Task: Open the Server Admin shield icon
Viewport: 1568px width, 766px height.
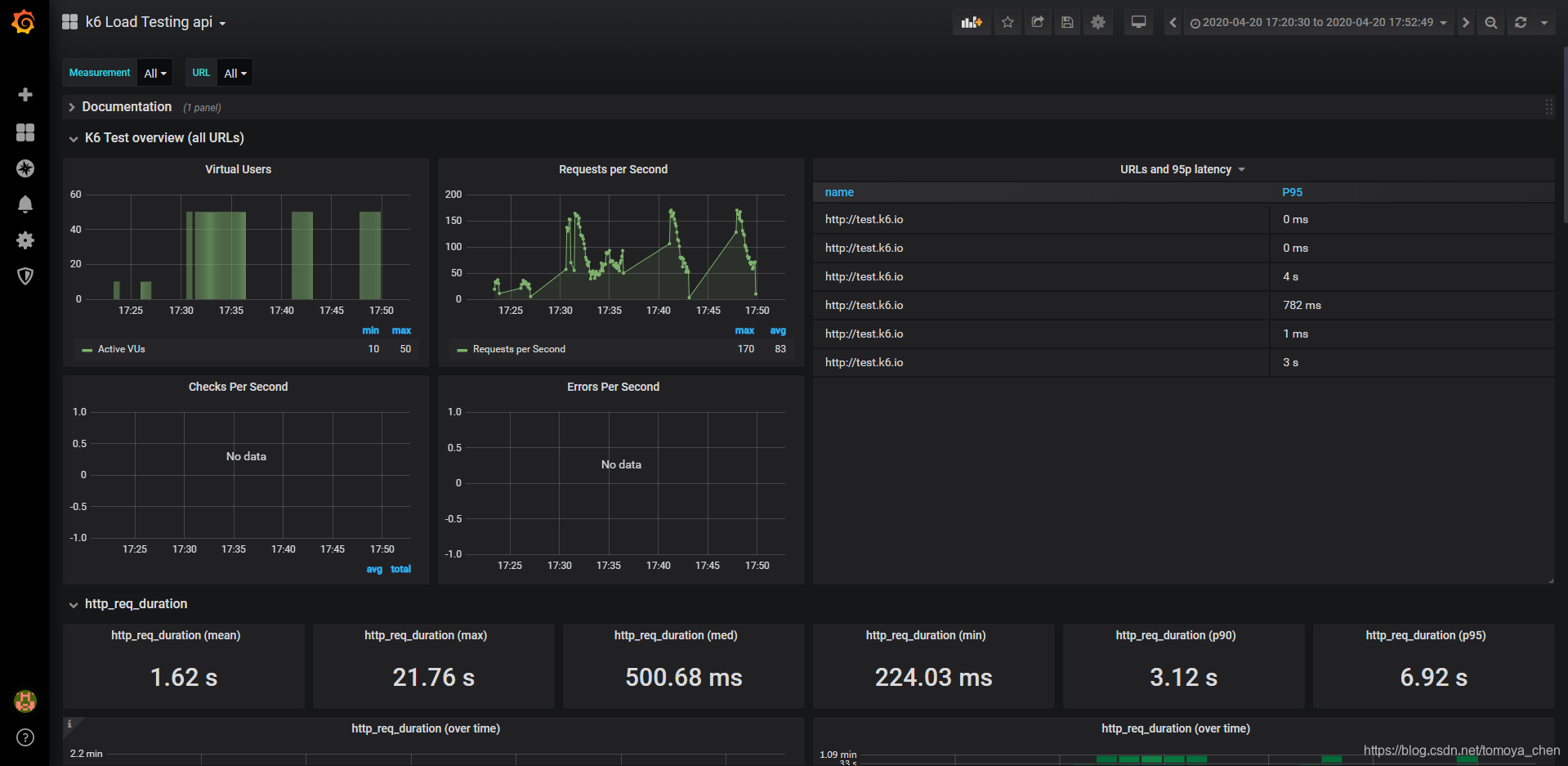Action: (x=25, y=276)
